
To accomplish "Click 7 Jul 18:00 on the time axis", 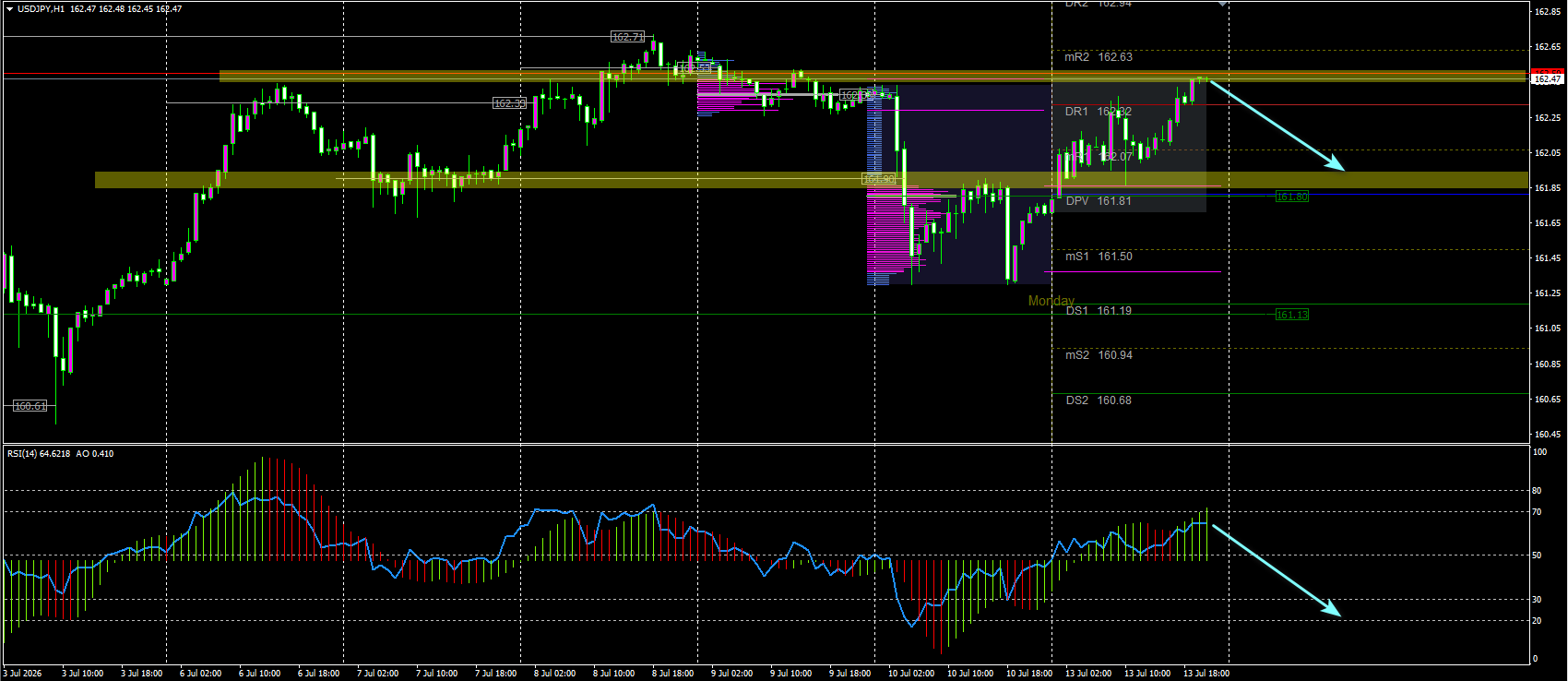I will click(x=496, y=674).
